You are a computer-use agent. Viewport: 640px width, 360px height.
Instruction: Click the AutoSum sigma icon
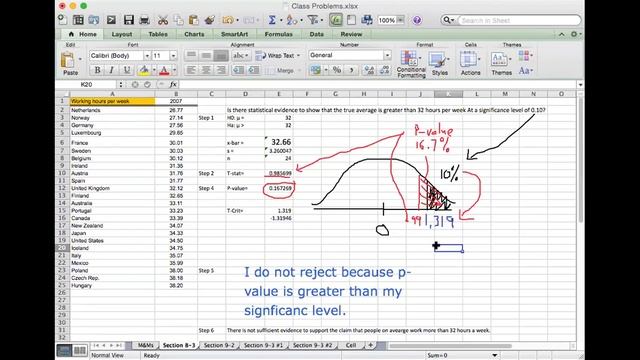272,20
